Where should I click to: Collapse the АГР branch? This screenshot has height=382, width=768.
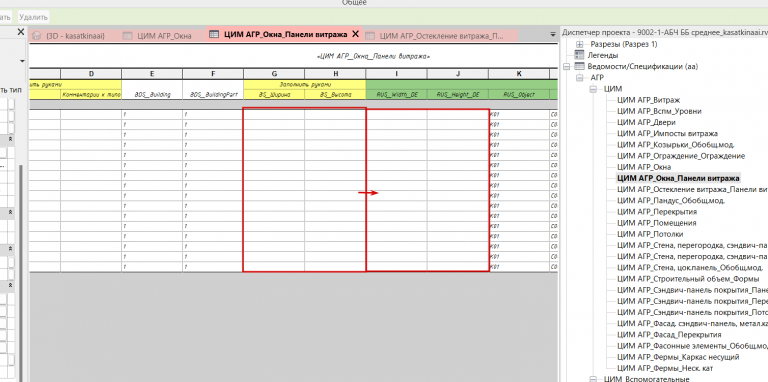[x=580, y=77]
